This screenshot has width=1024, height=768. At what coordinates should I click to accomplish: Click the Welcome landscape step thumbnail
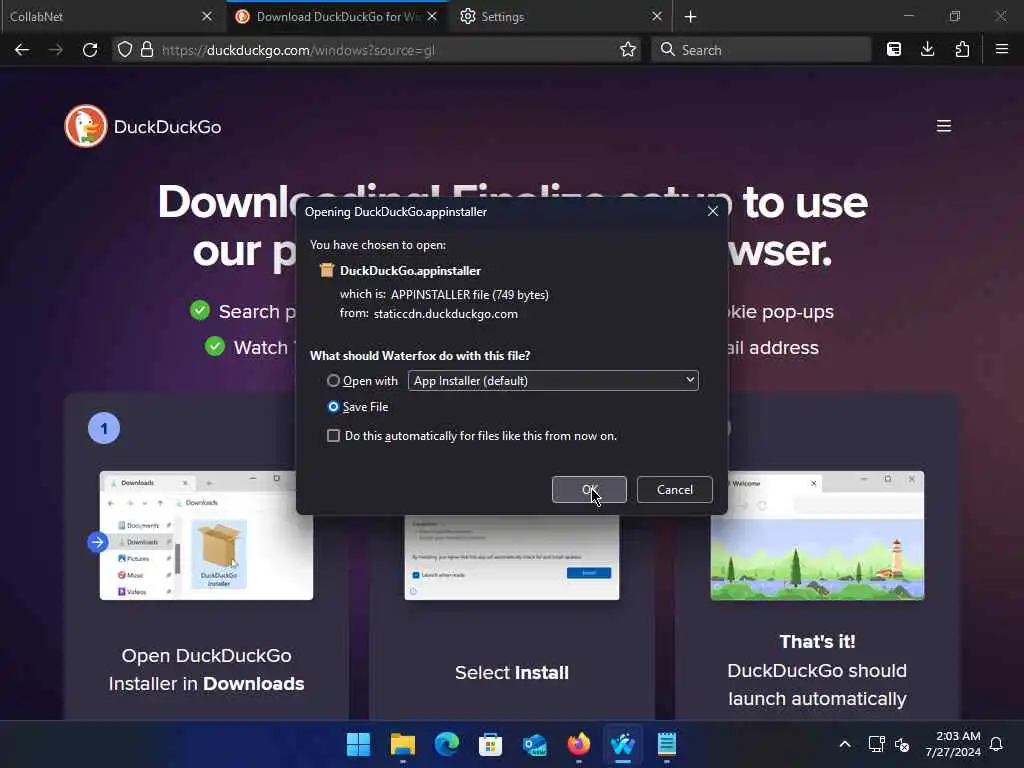[817, 535]
